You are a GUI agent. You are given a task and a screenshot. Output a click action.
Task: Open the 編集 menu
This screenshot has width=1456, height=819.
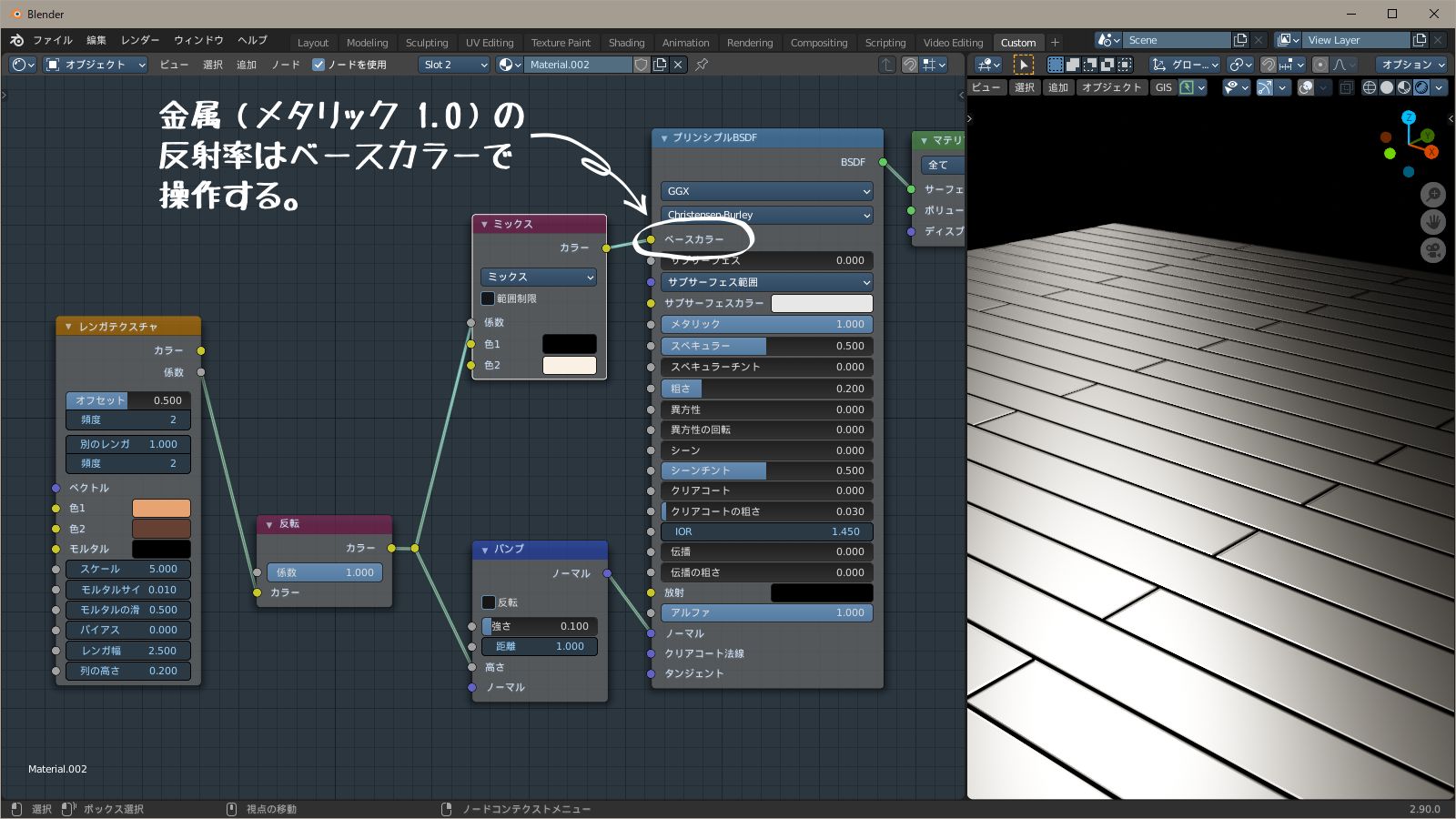click(x=96, y=40)
